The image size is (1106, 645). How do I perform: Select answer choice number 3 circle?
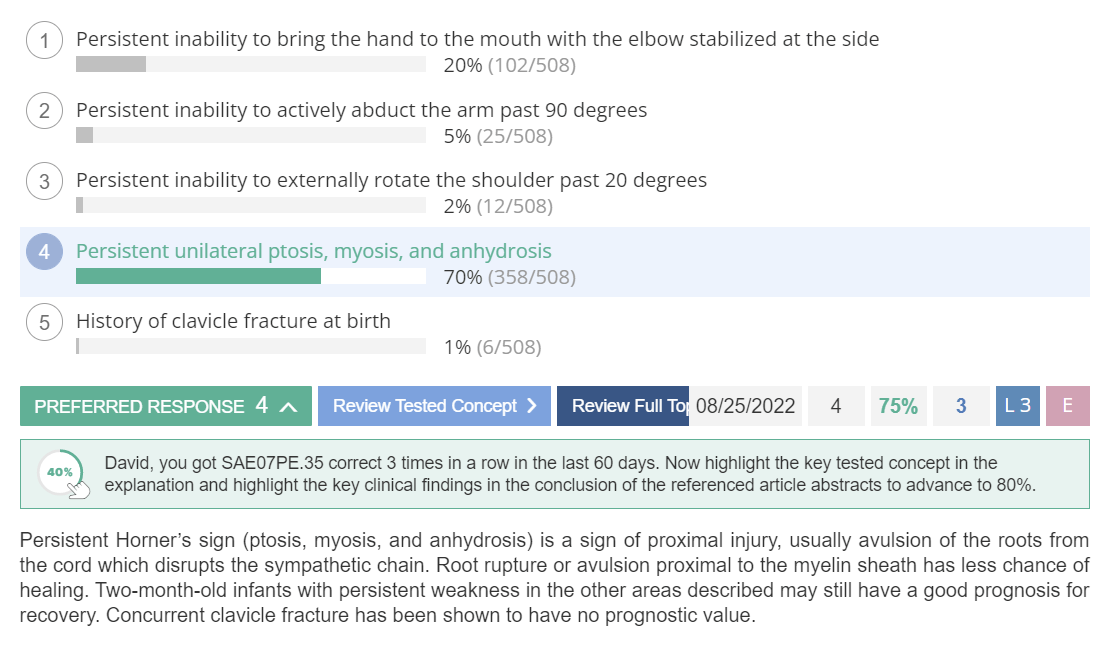(44, 181)
